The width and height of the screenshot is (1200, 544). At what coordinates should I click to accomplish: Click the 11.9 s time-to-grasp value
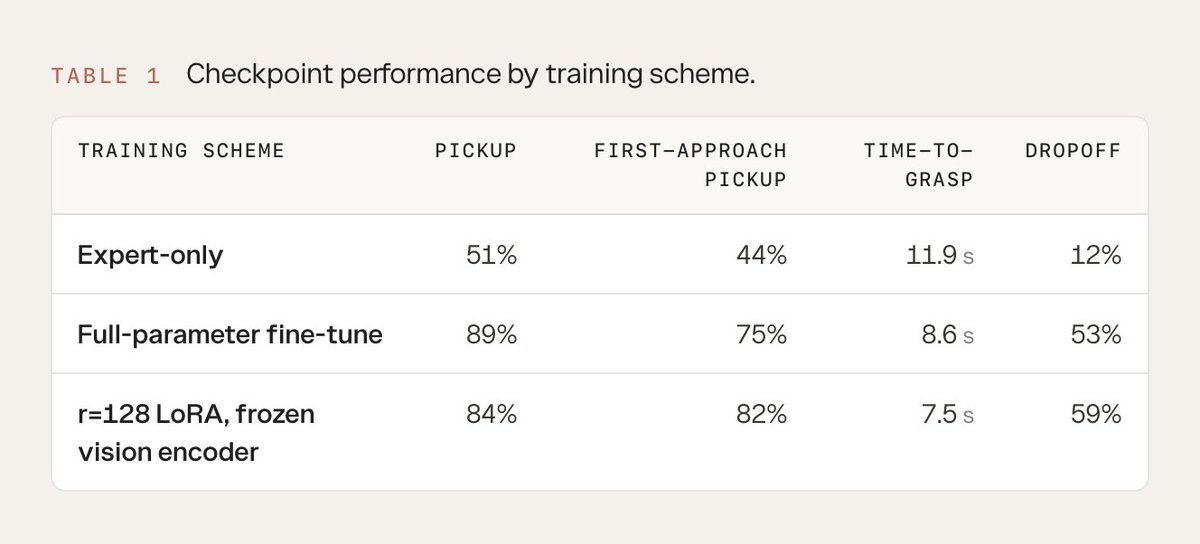[x=939, y=255]
